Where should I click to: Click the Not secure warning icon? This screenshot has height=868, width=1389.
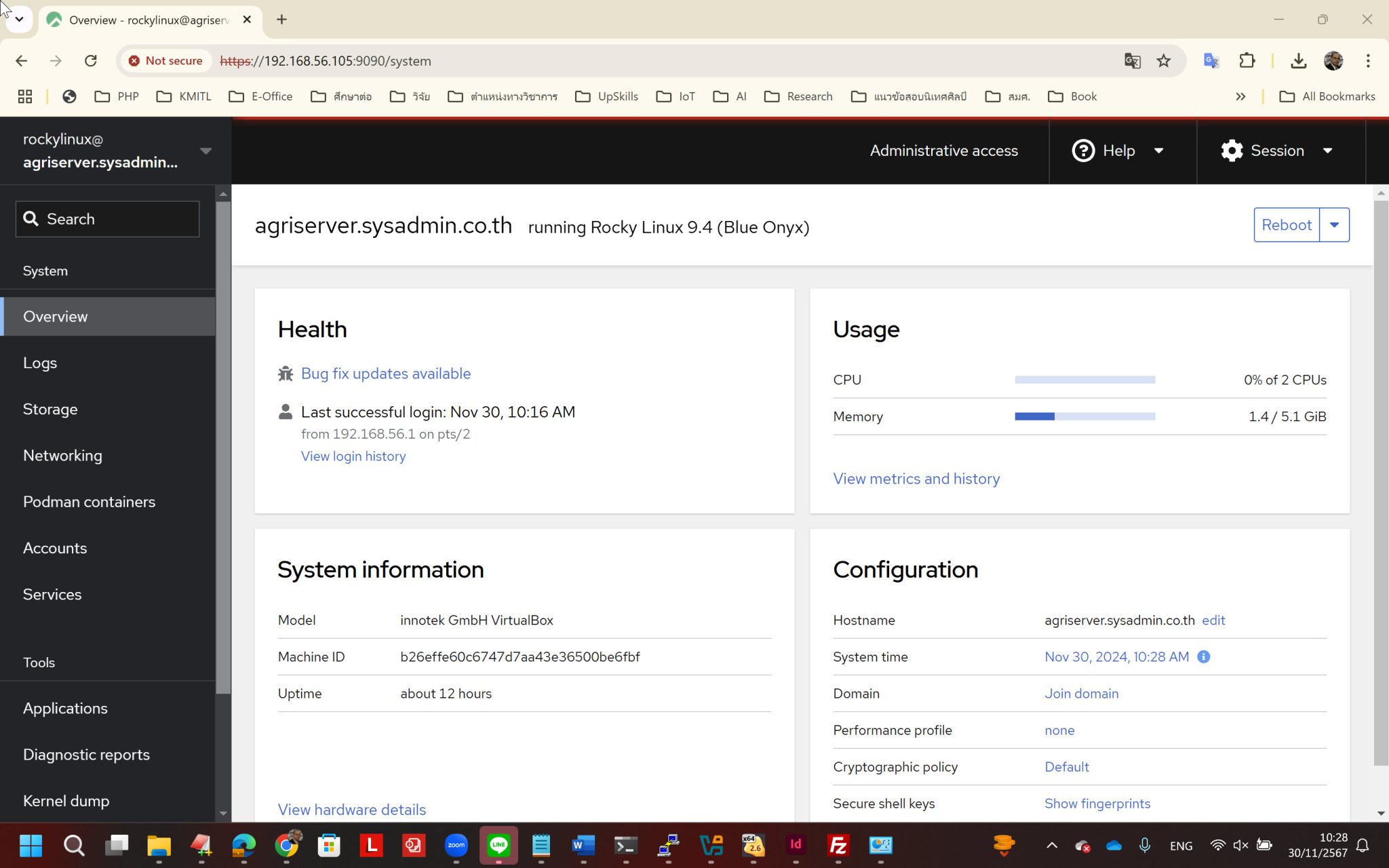[x=134, y=60]
